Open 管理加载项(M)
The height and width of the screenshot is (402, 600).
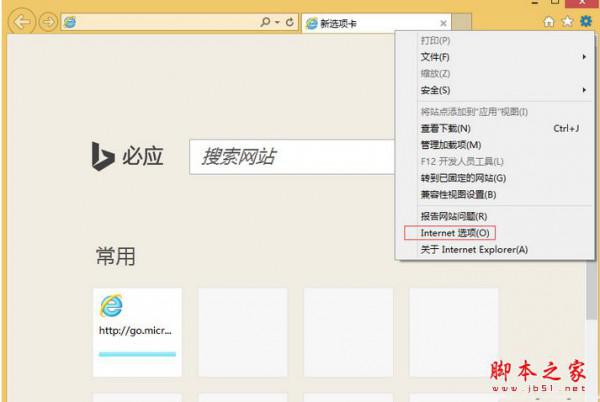[495, 145]
